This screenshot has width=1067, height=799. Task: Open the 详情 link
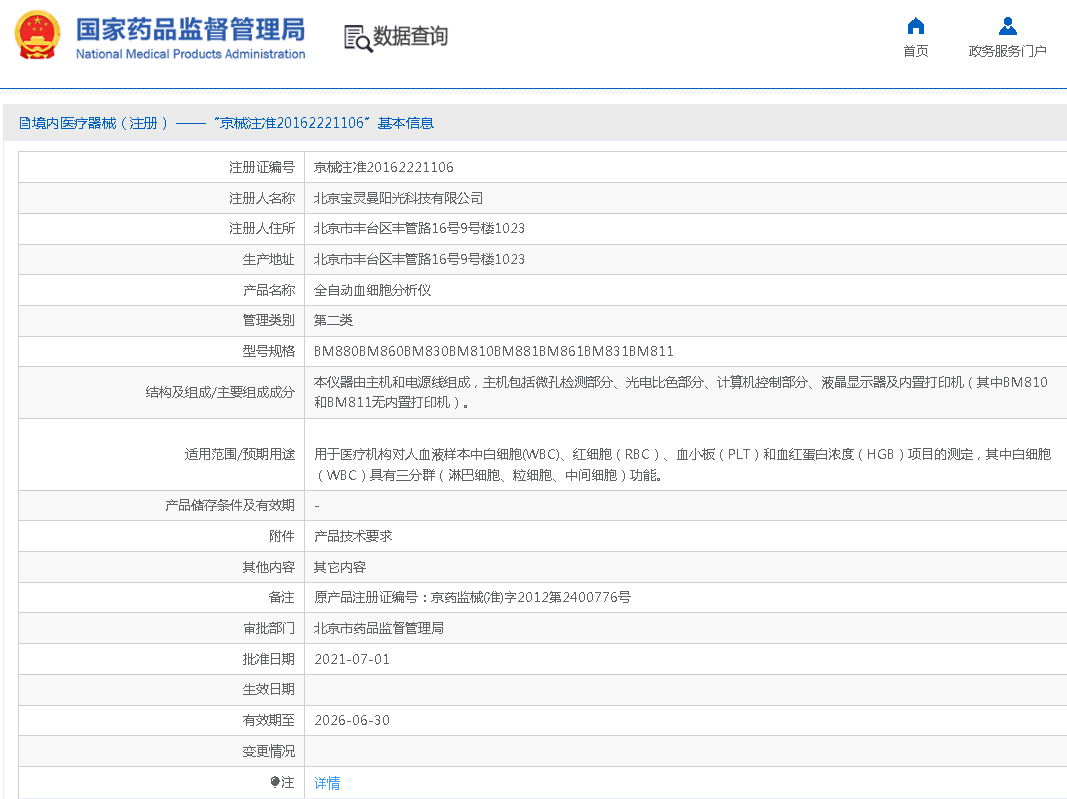[x=327, y=783]
